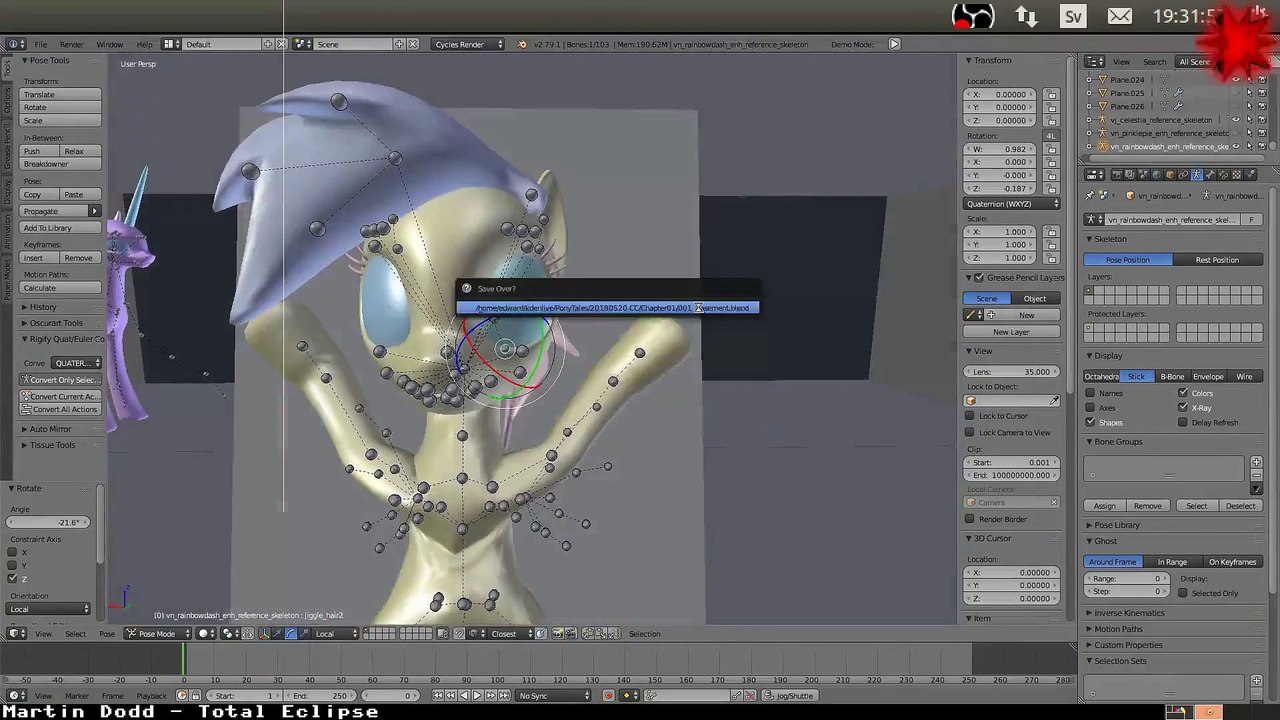Open the File menu
This screenshot has width=1280, height=720.
point(40,44)
